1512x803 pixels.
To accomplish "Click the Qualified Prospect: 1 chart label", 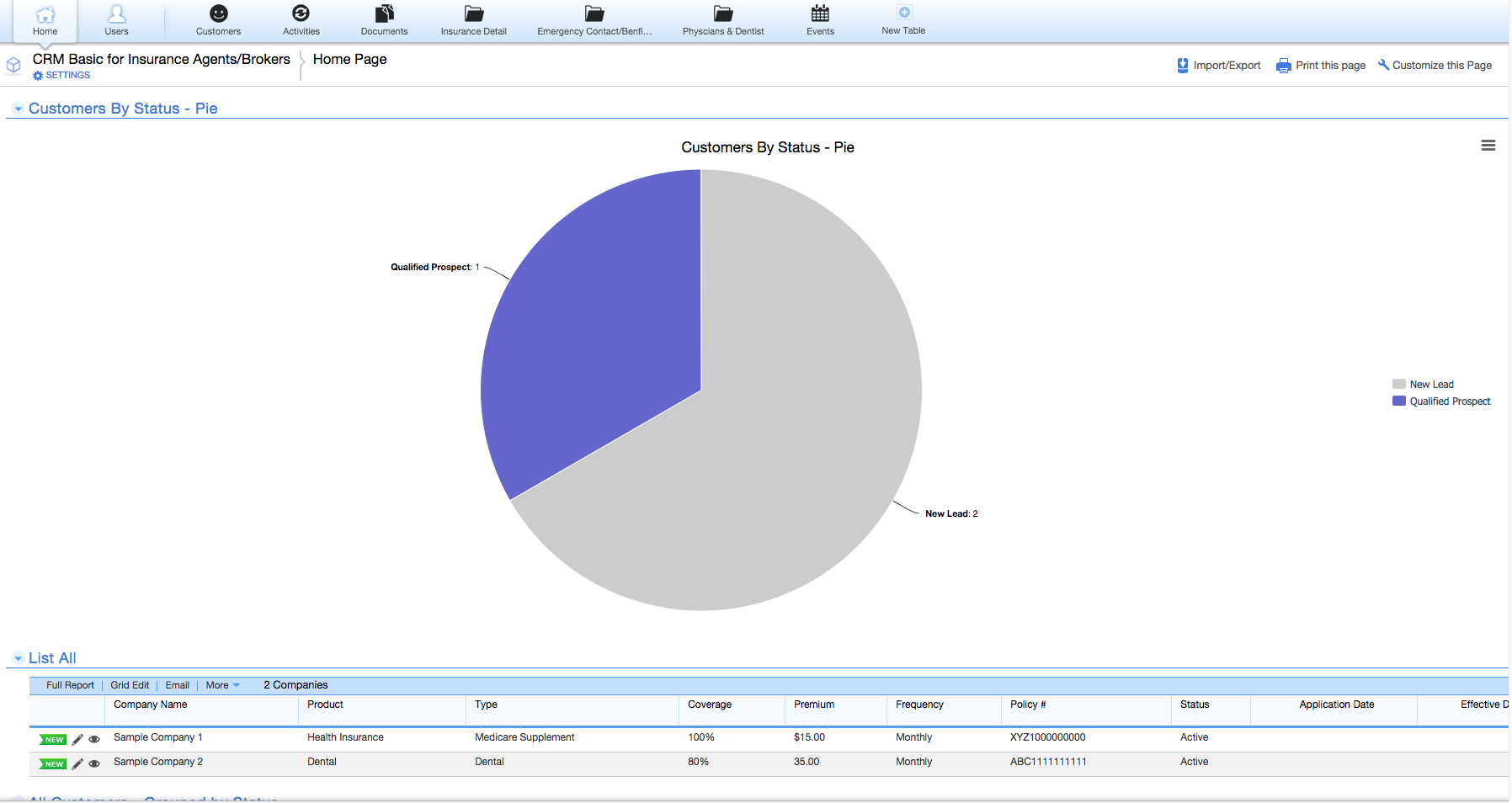I will [x=434, y=267].
